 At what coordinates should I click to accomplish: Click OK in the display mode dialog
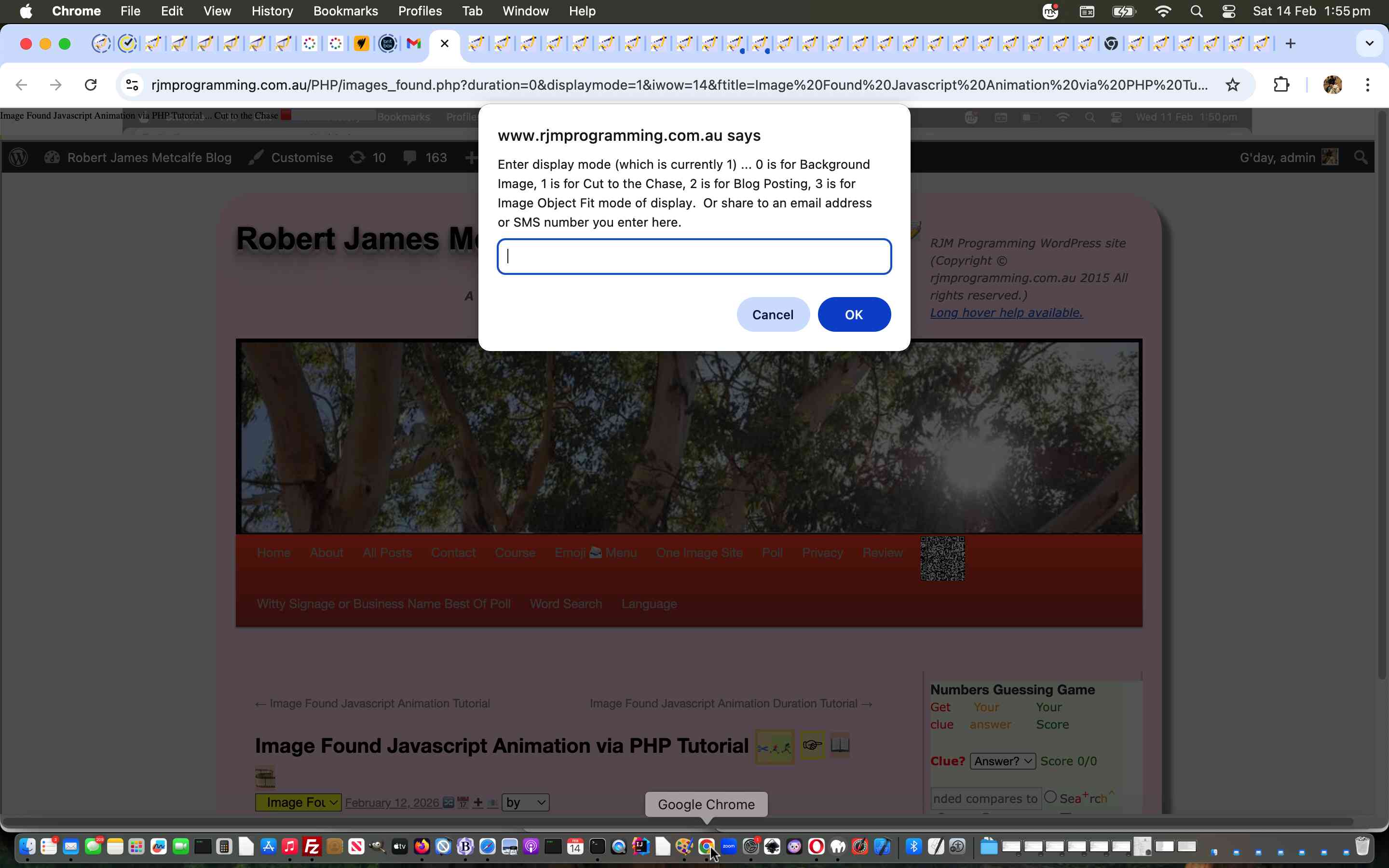[x=854, y=314]
